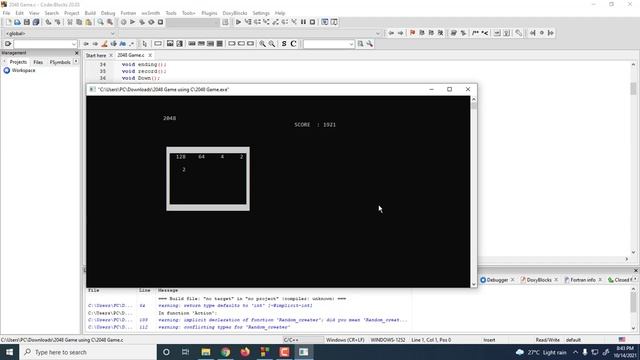Click the Zoom in toolbar icon
This screenshot has width=640, height=360.
(x=262, y=44)
